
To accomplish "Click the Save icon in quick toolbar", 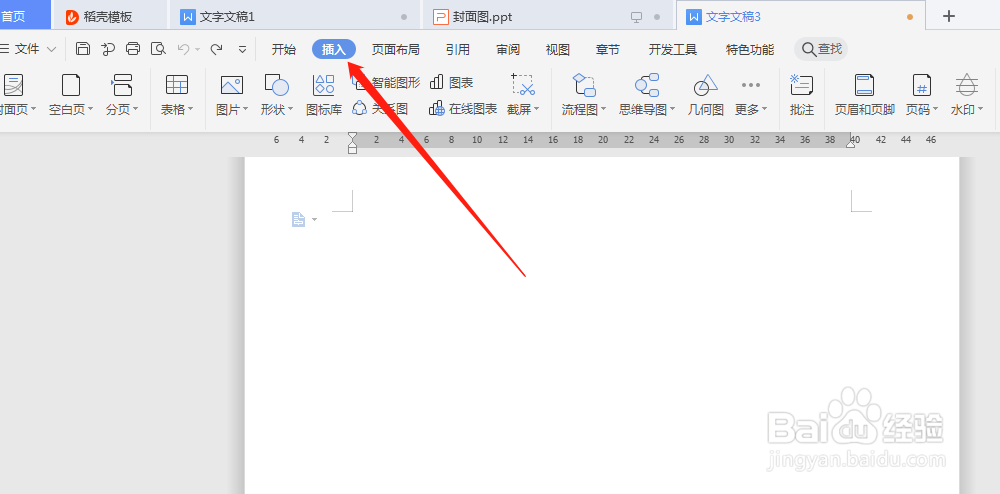I will pos(83,48).
